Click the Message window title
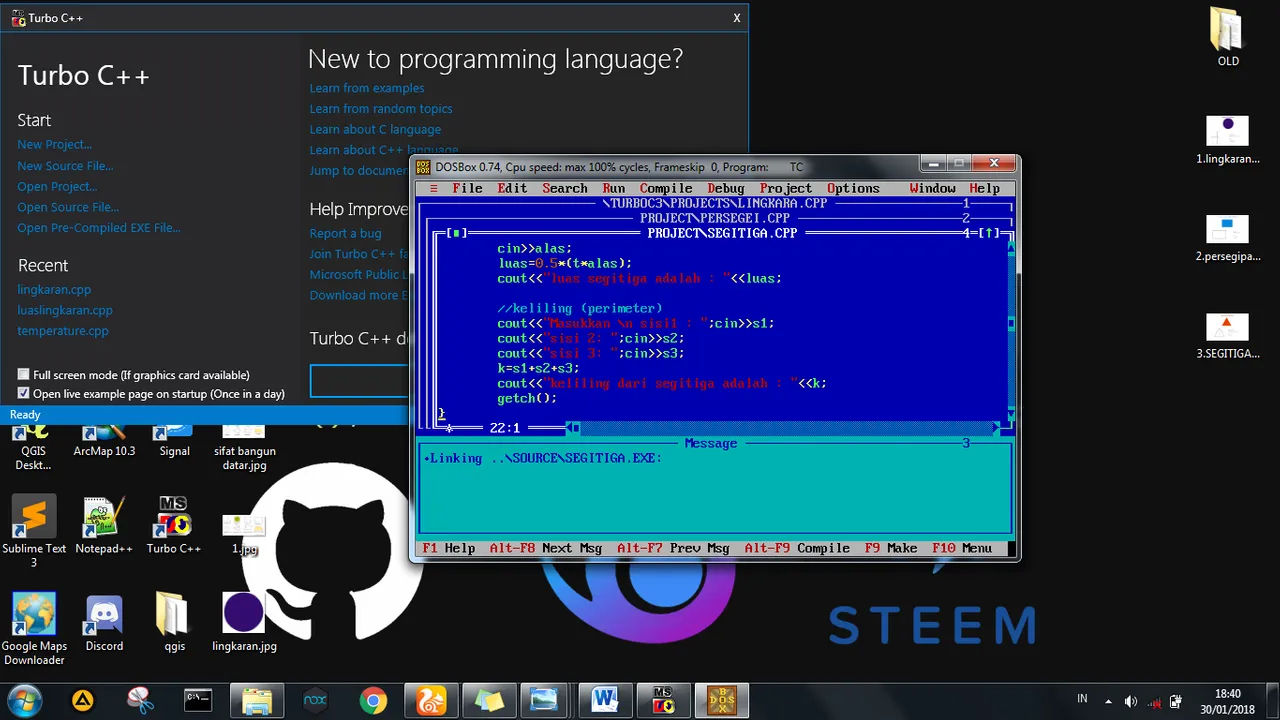This screenshot has width=1280, height=720. (711, 443)
